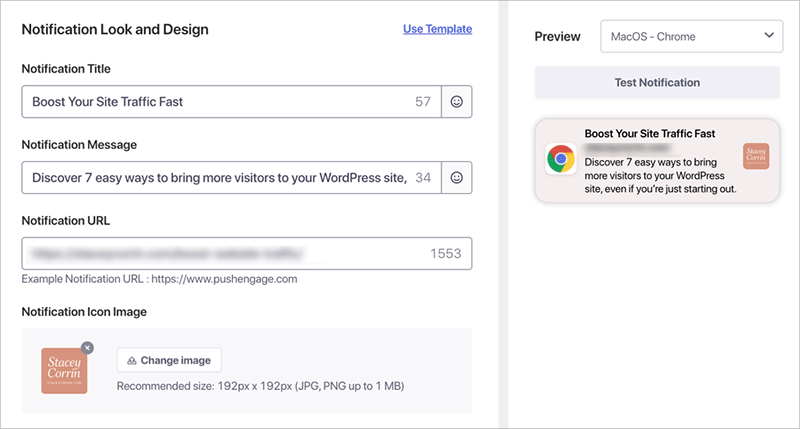Send a Test Notification
This screenshot has width=800, height=429.
[x=656, y=82]
